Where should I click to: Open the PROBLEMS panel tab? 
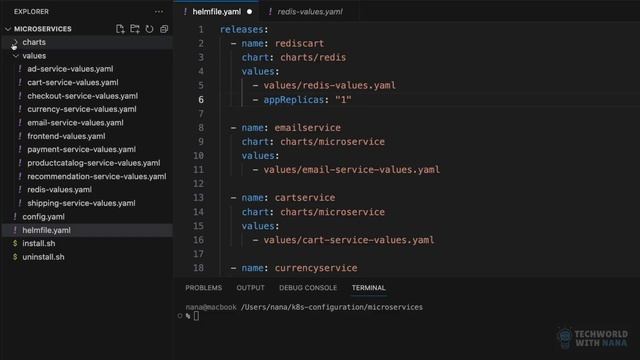click(x=204, y=288)
